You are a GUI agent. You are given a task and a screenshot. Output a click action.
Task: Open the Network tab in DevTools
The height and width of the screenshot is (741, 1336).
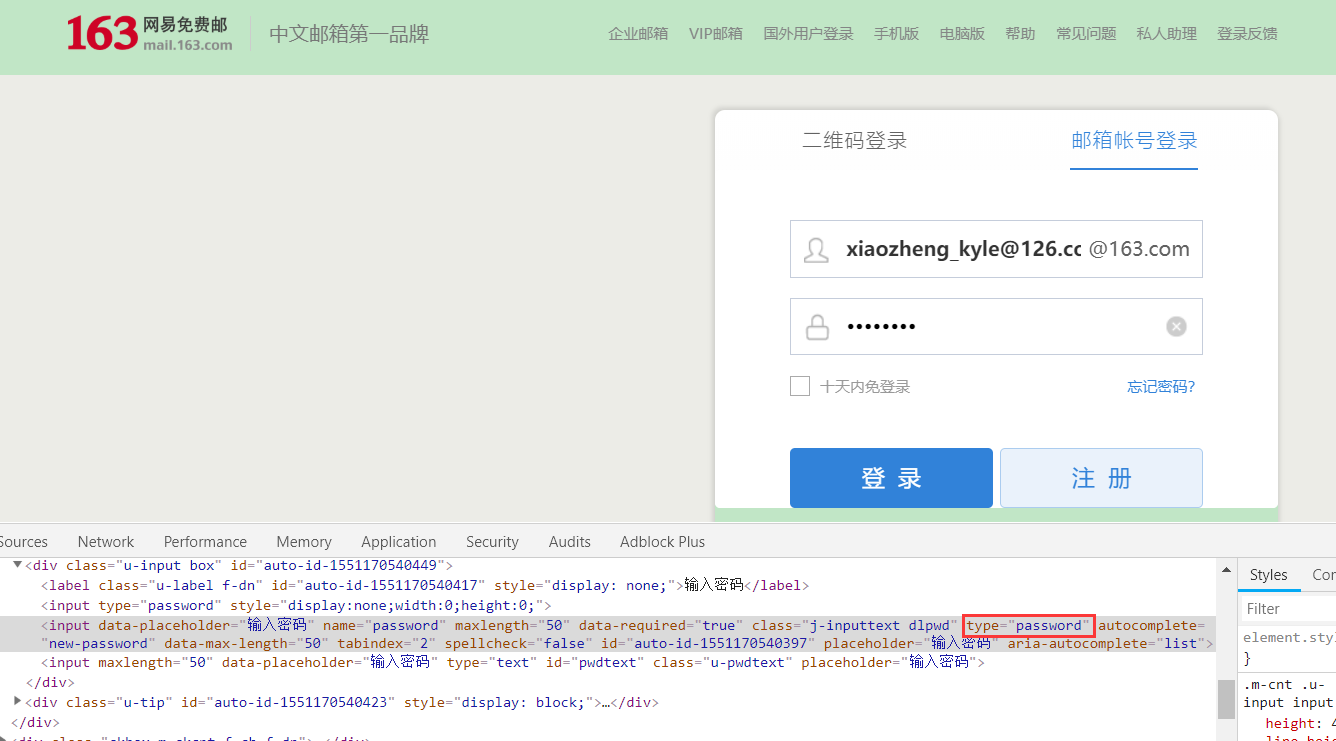pos(106,541)
